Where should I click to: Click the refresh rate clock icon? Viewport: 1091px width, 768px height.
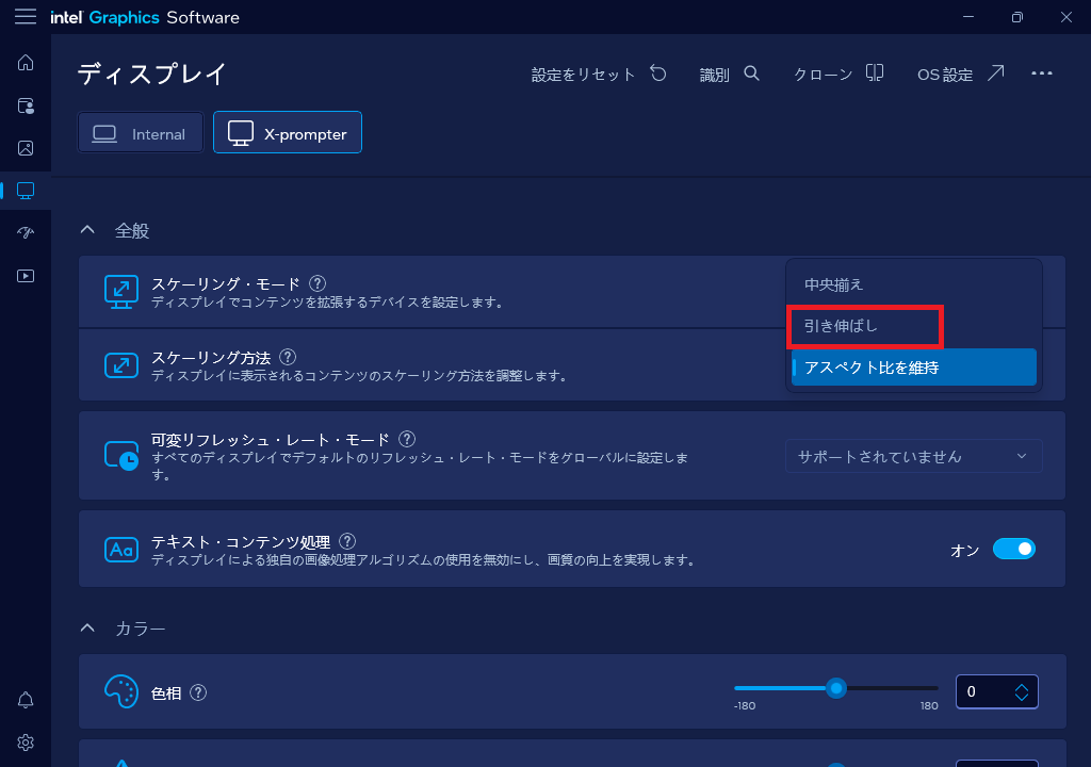[x=121, y=456]
